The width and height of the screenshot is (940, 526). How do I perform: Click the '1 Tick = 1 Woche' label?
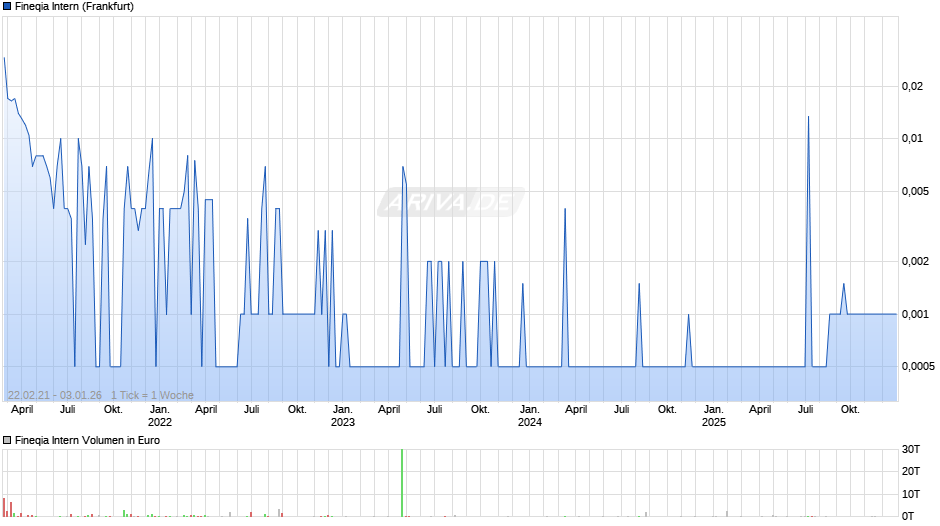click(152, 395)
